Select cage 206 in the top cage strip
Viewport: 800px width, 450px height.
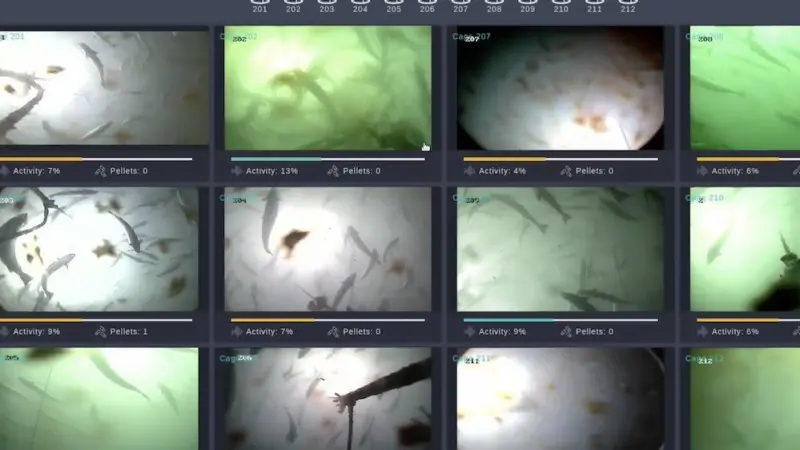(427, 6)
